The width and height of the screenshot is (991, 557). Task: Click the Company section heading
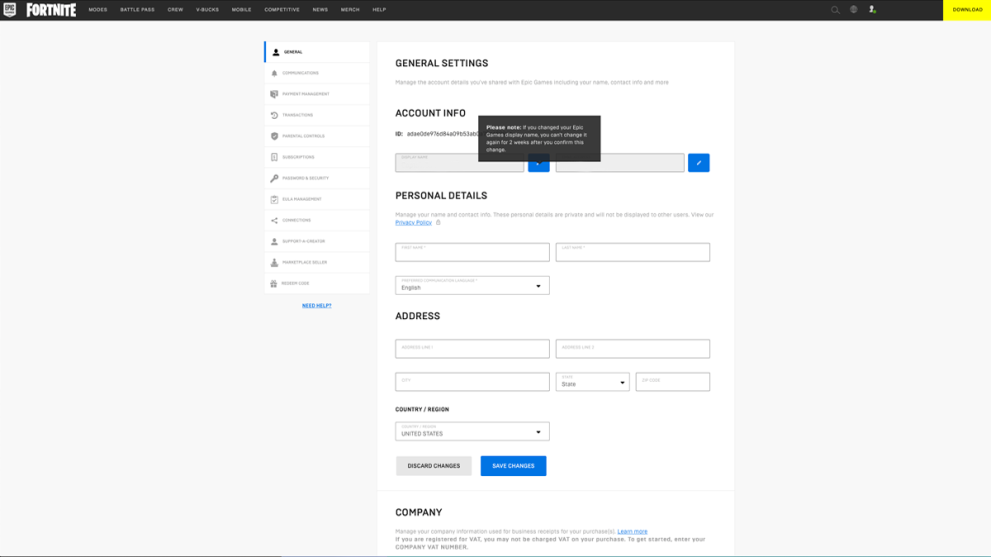pyautogui.click(x=418, y=513)
